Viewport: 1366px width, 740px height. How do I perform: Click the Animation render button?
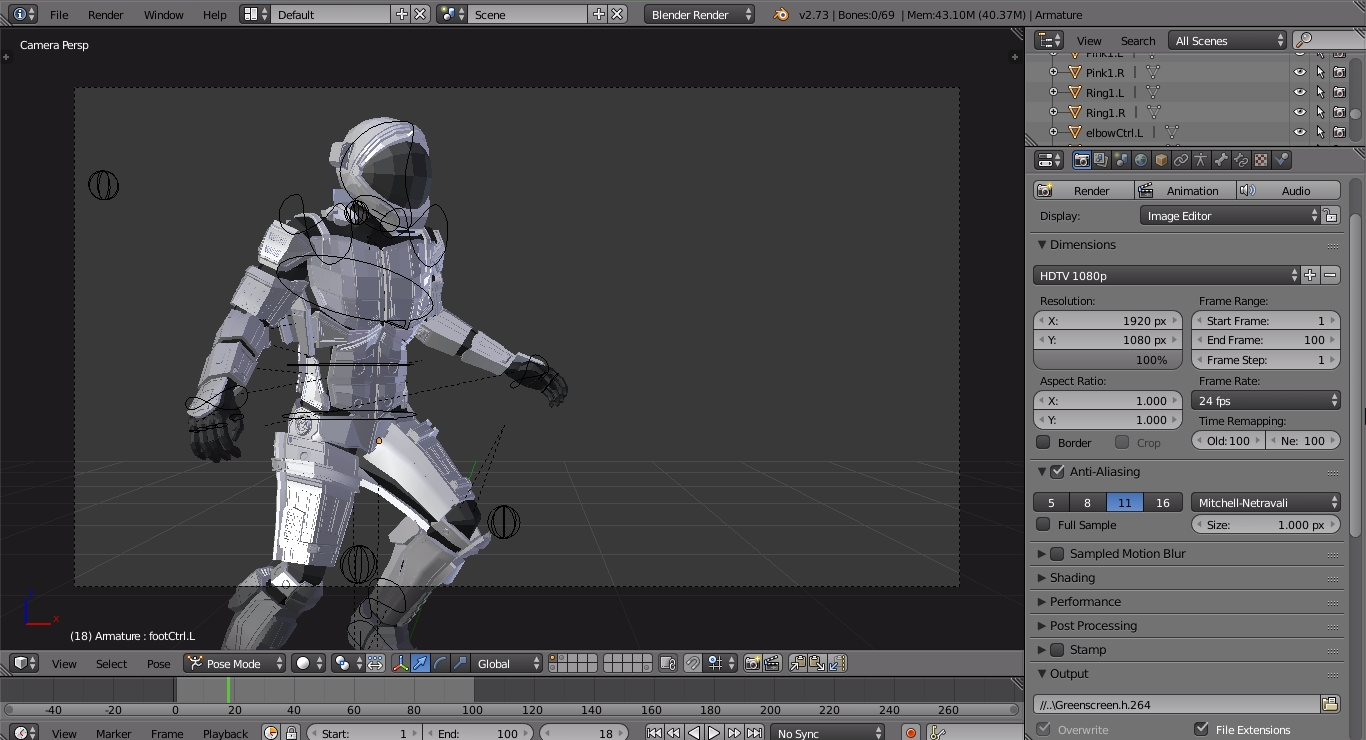tap(1186, 190)
